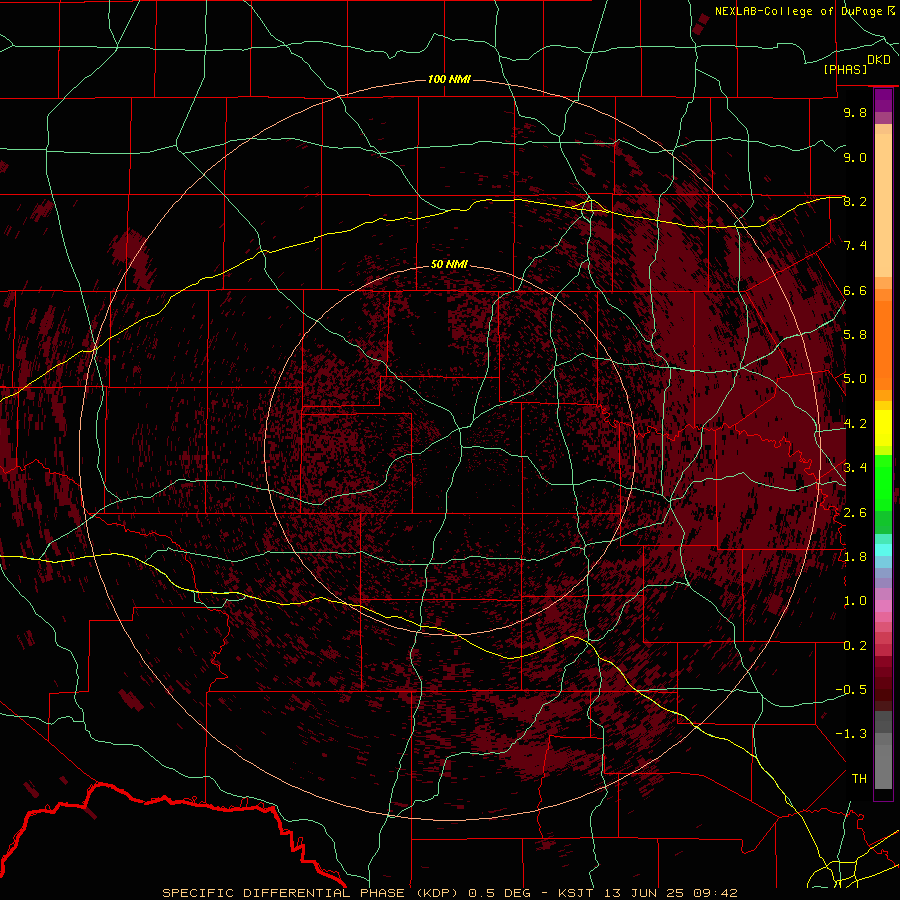
Task: Click the 1.8 scale value
Action: [855, 557]
